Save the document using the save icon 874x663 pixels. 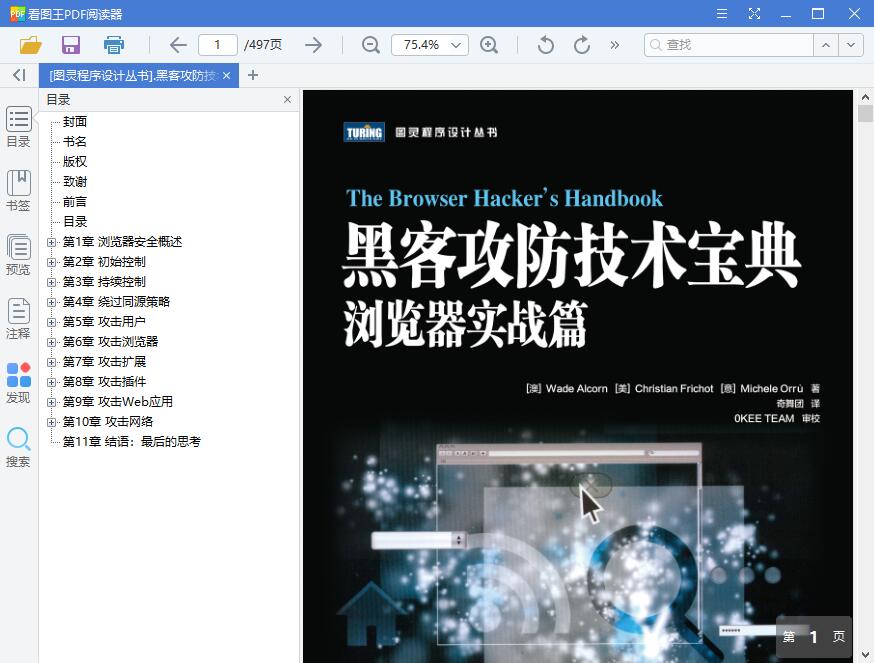coord(70,44)
